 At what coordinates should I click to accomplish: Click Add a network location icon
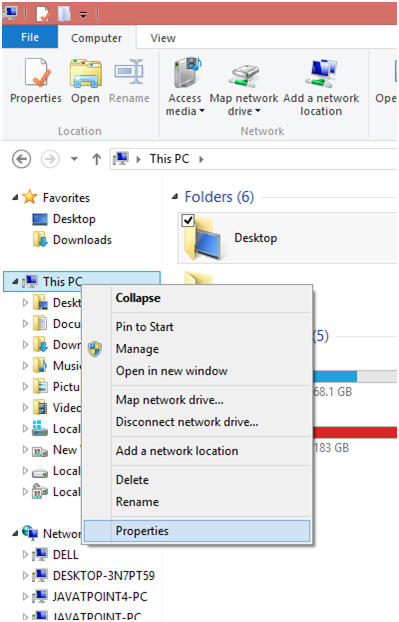click(x=321, y=73)
